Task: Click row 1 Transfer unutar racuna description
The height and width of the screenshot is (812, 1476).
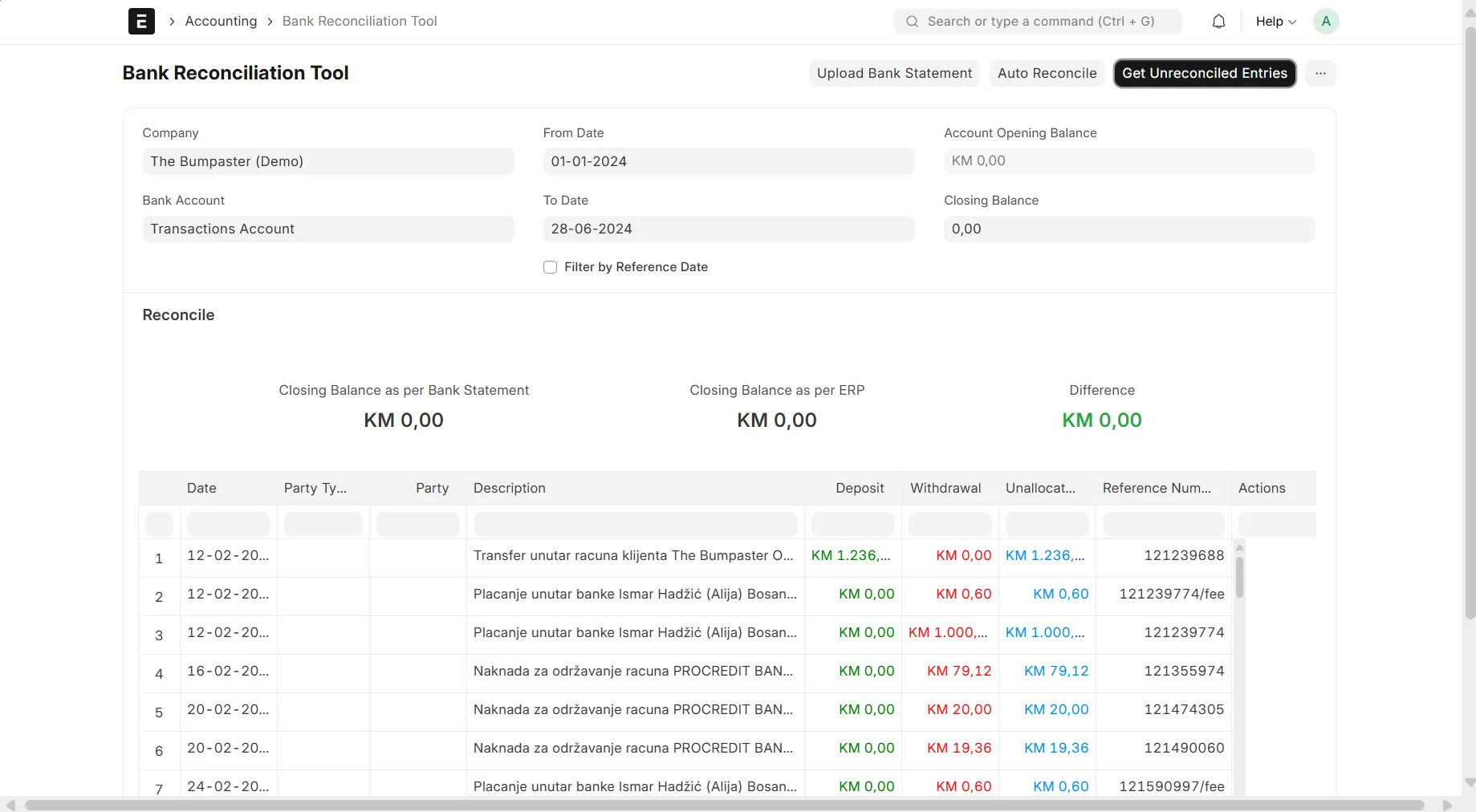Action: pos(633,555)
